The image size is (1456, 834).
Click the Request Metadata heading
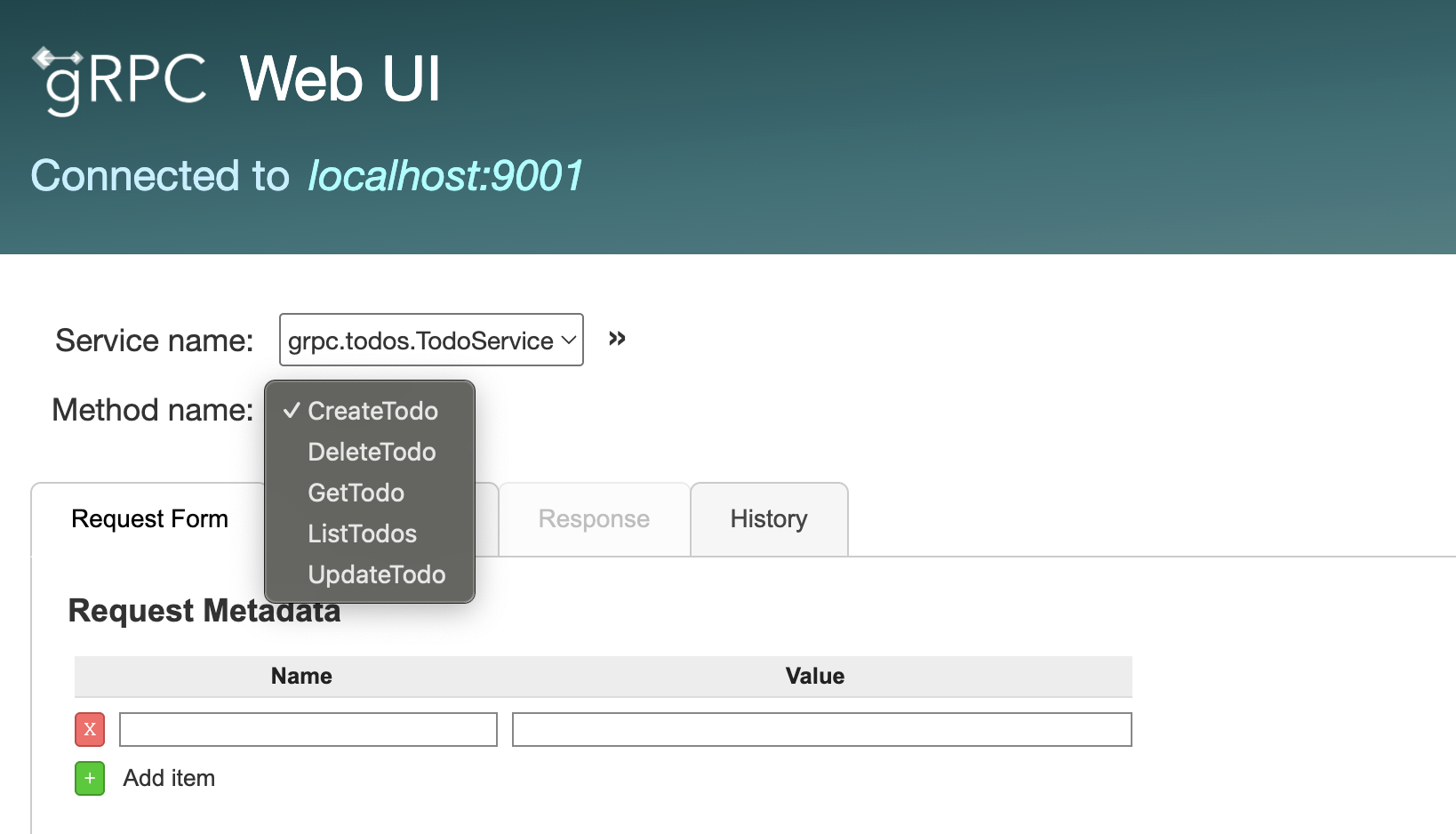coord(204,611)
